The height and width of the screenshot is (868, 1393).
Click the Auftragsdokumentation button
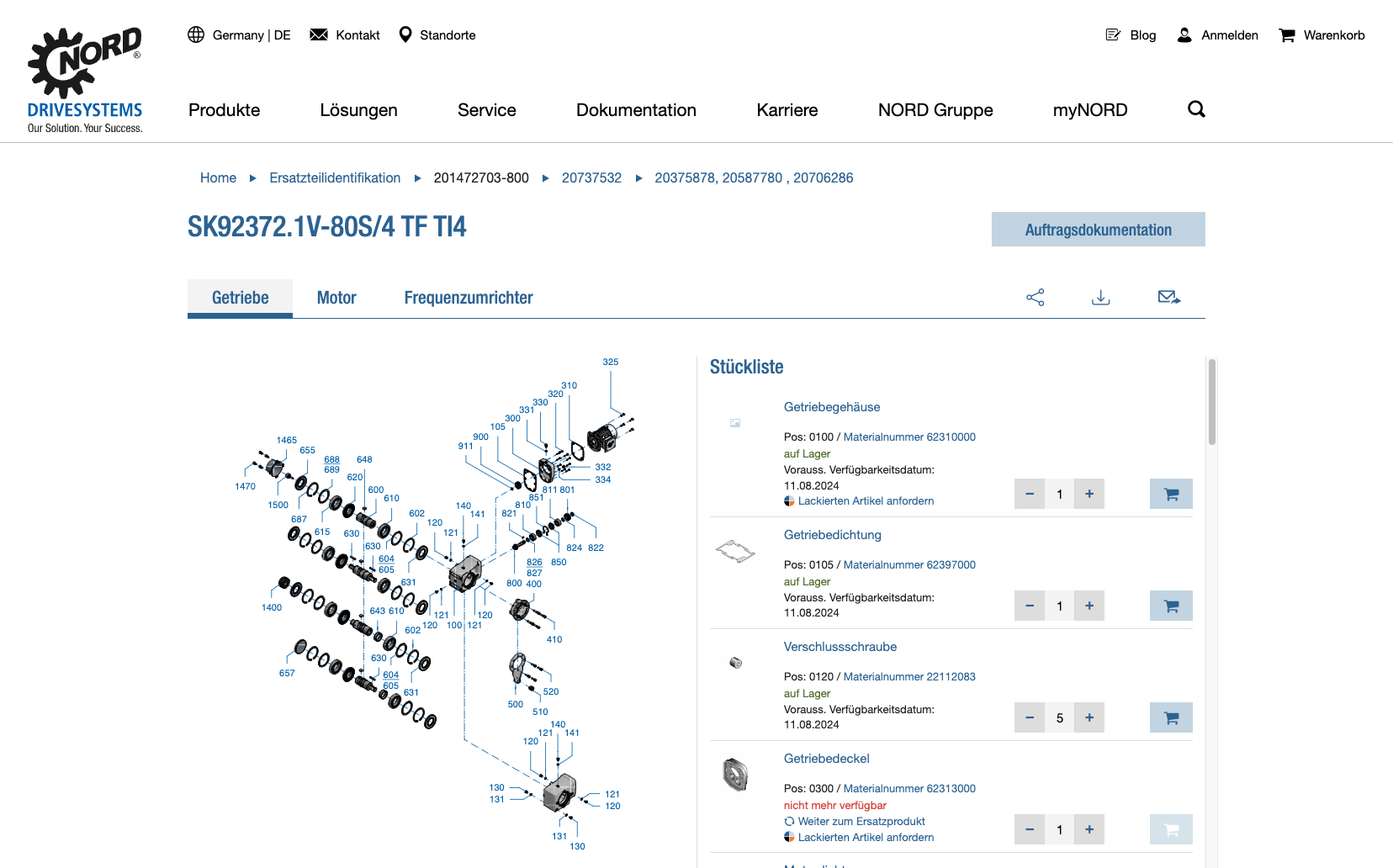pyautogui.click(x=1098, y=230)
